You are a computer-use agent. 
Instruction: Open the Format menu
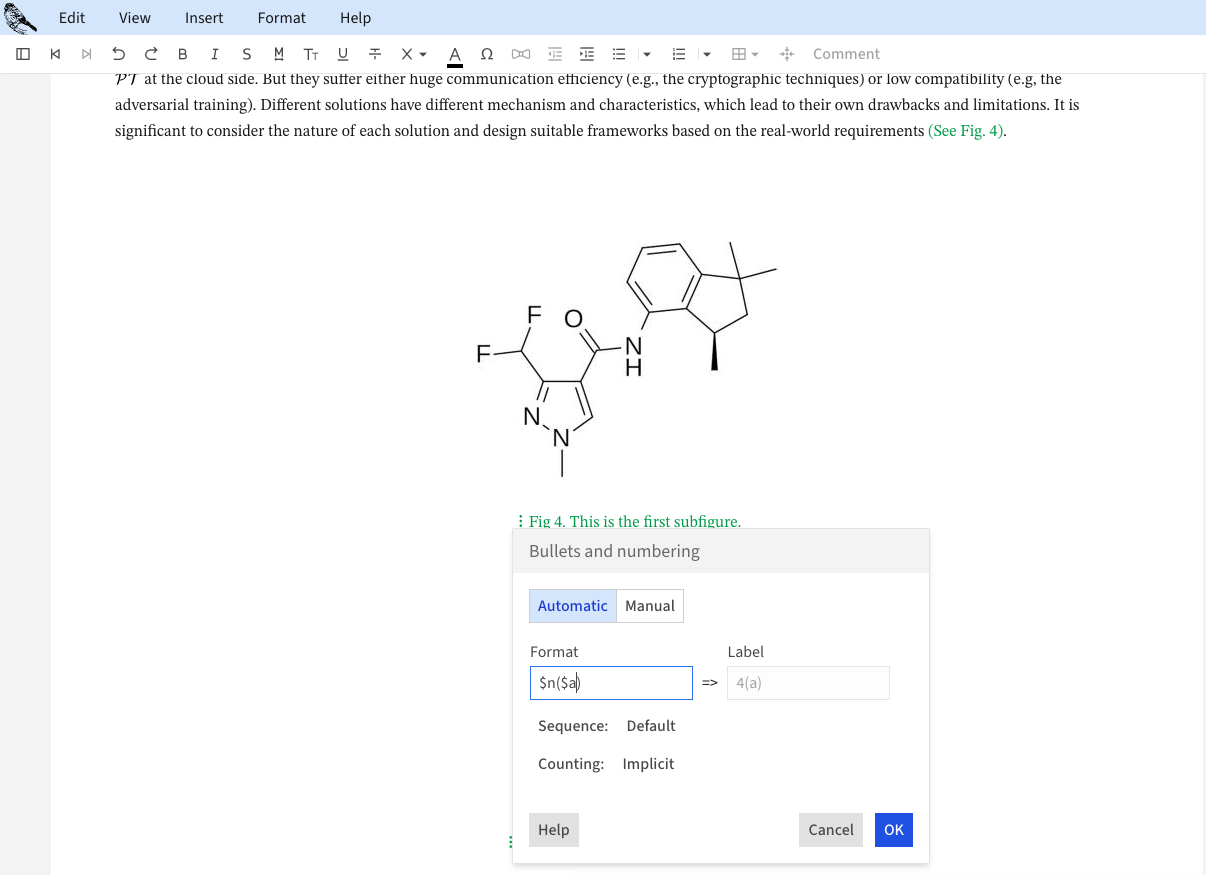pyautogui.click(x=282, y=18)
